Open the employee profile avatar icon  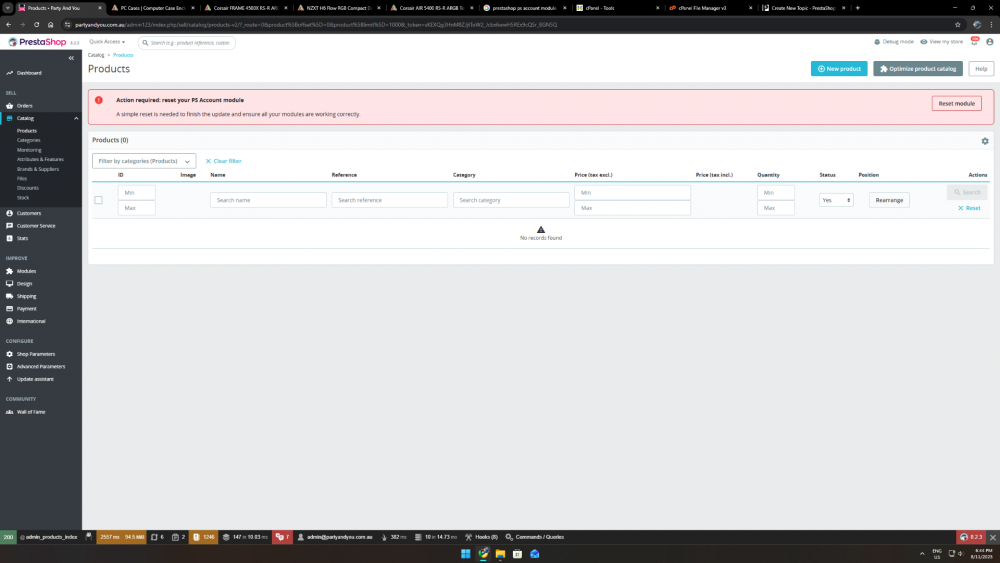point(990,41)
